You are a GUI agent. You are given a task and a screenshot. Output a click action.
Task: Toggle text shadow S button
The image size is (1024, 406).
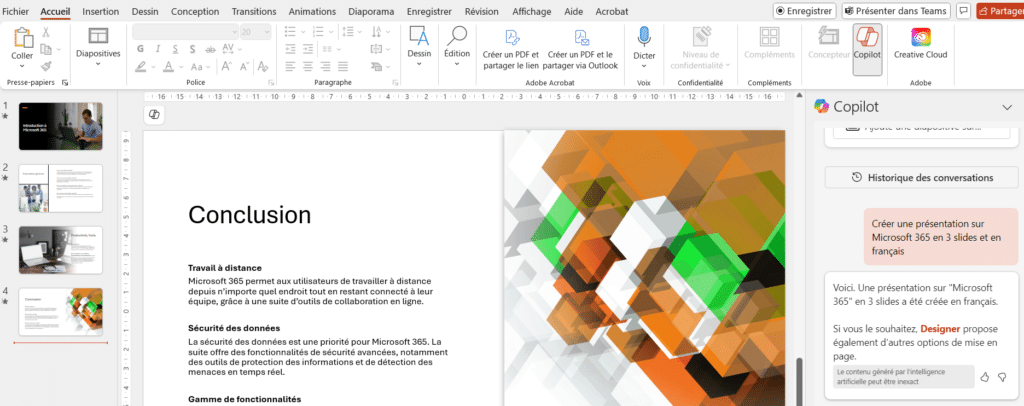[x=192, y=49]
